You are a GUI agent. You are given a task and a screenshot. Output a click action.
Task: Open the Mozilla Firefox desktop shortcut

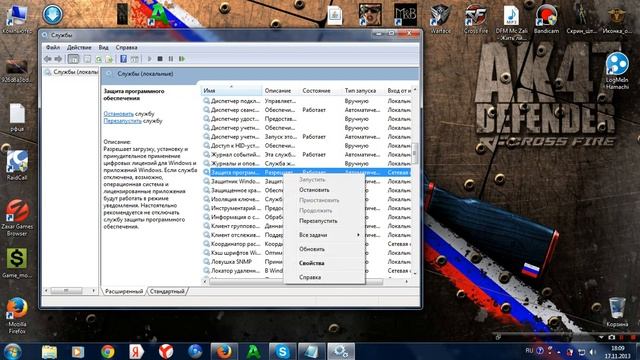(17, 316)
